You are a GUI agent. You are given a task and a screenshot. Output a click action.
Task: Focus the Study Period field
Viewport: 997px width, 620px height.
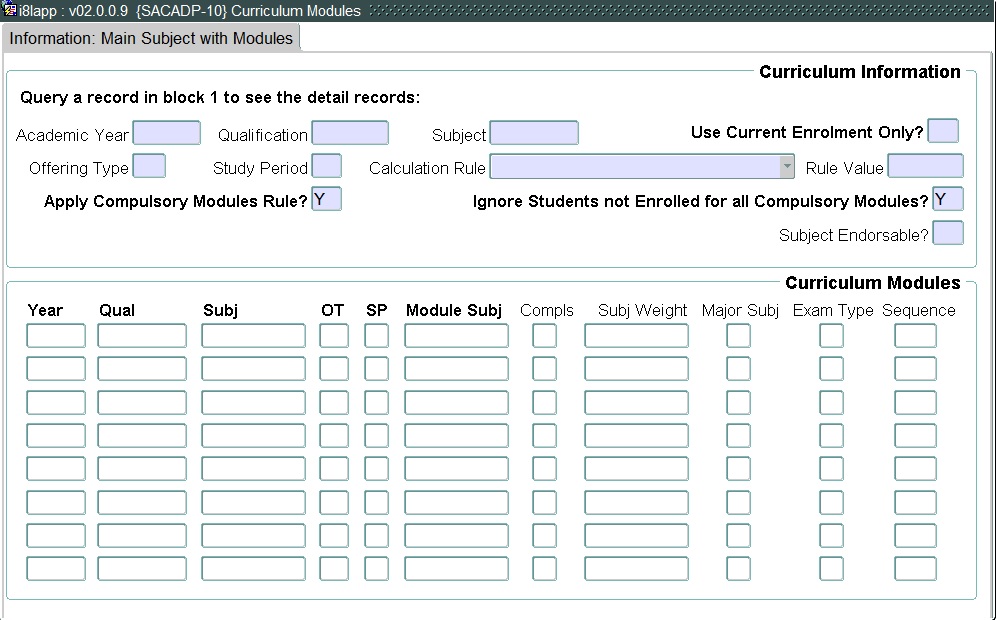point(326,166)
